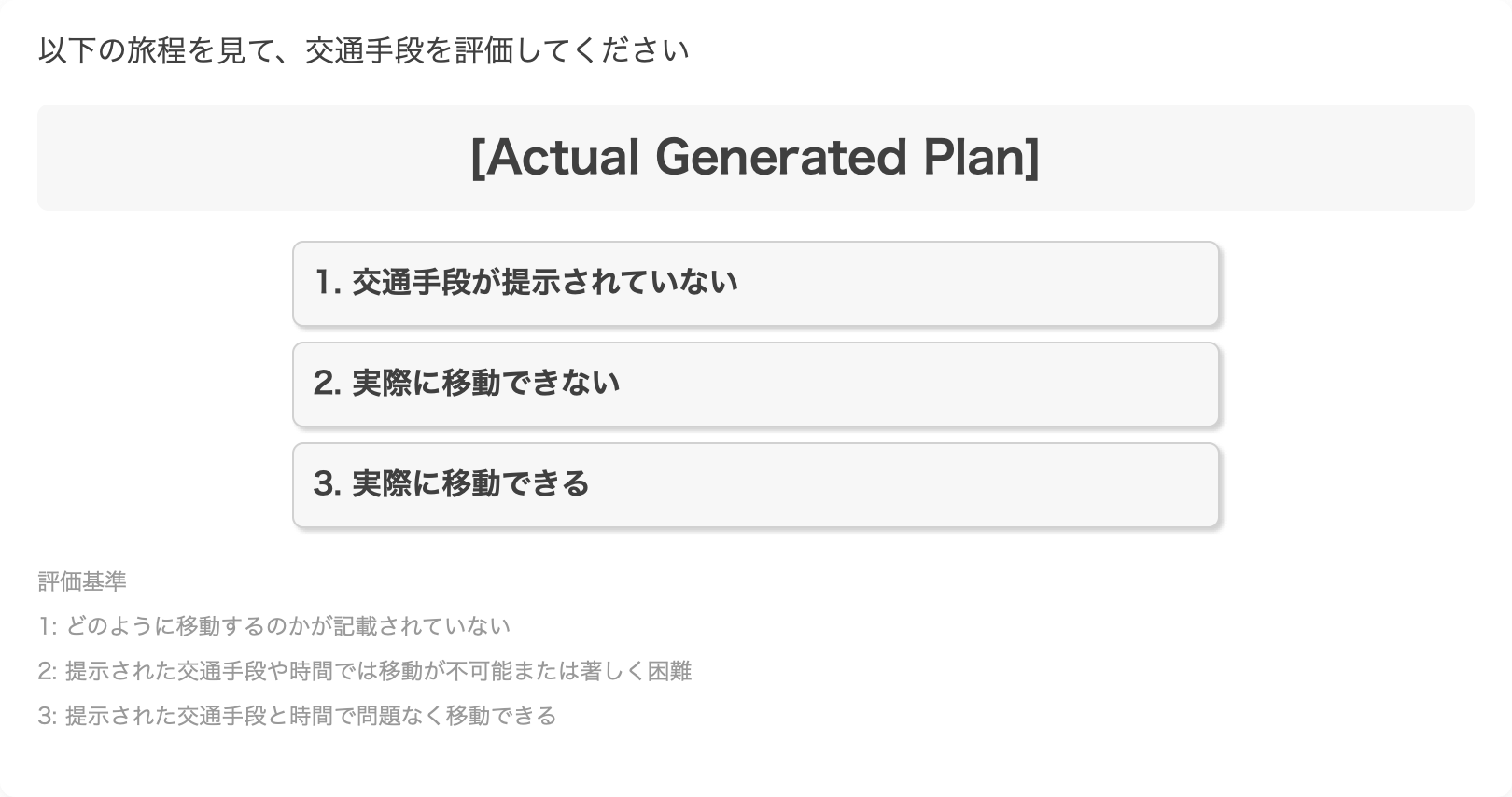Viewport: 1512px width, 797px height.
Task: Click the number "3." in the third option
Action: (327, 483)
